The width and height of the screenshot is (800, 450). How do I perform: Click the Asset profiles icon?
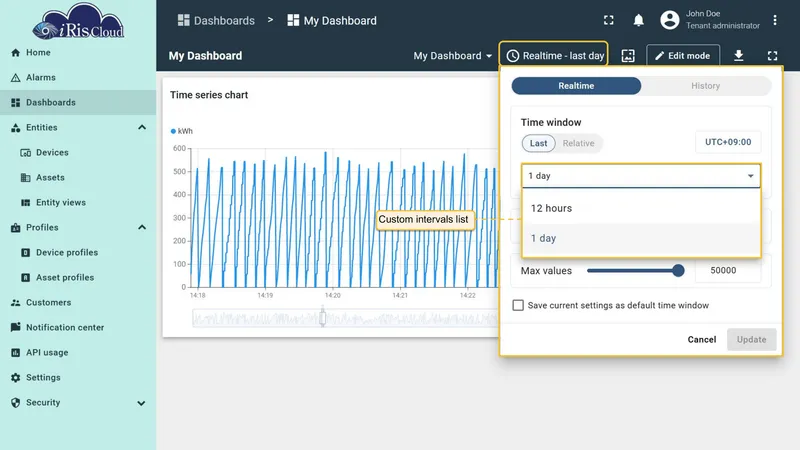26,278
